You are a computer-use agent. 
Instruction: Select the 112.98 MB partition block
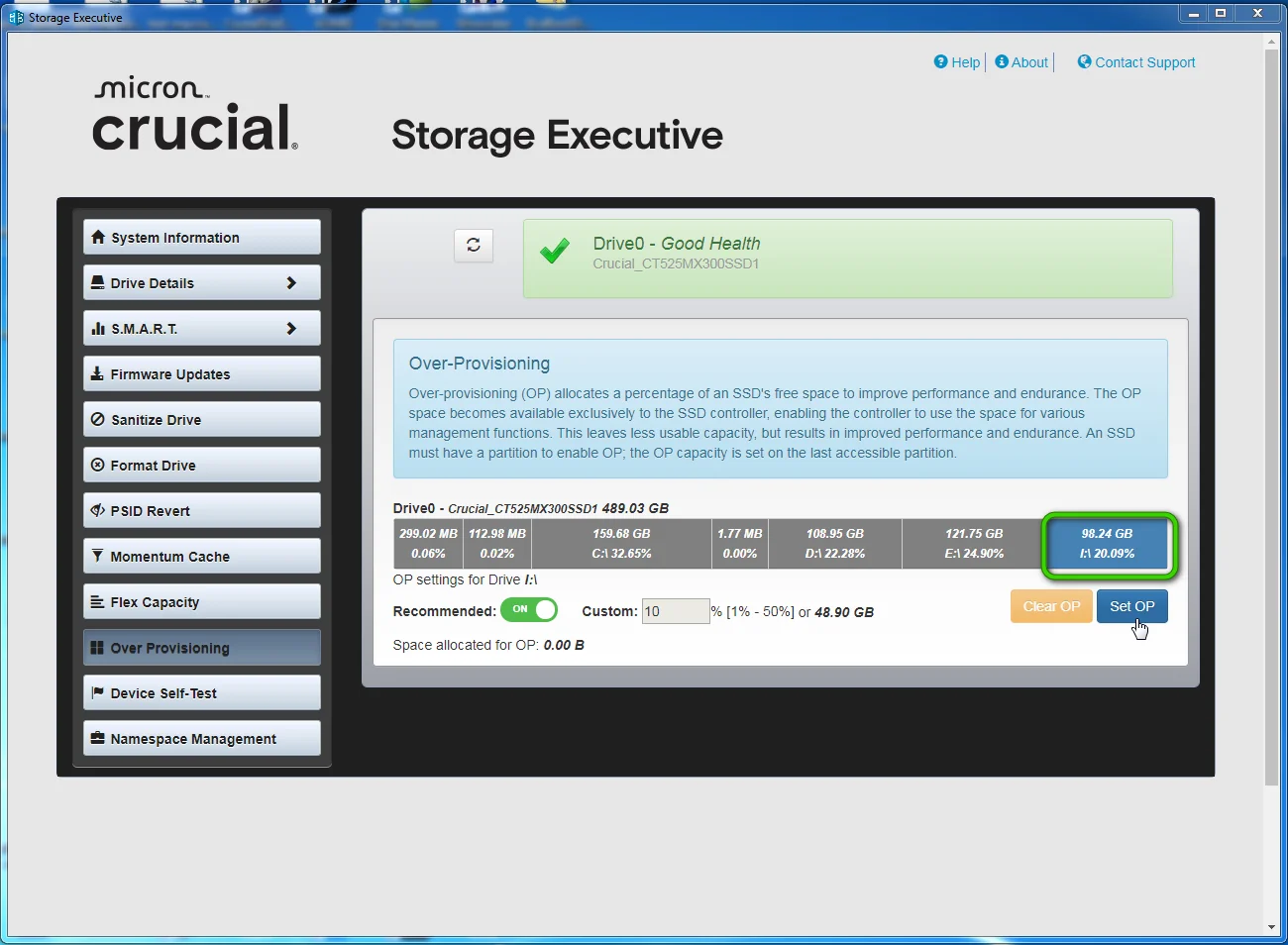point(497,544)
